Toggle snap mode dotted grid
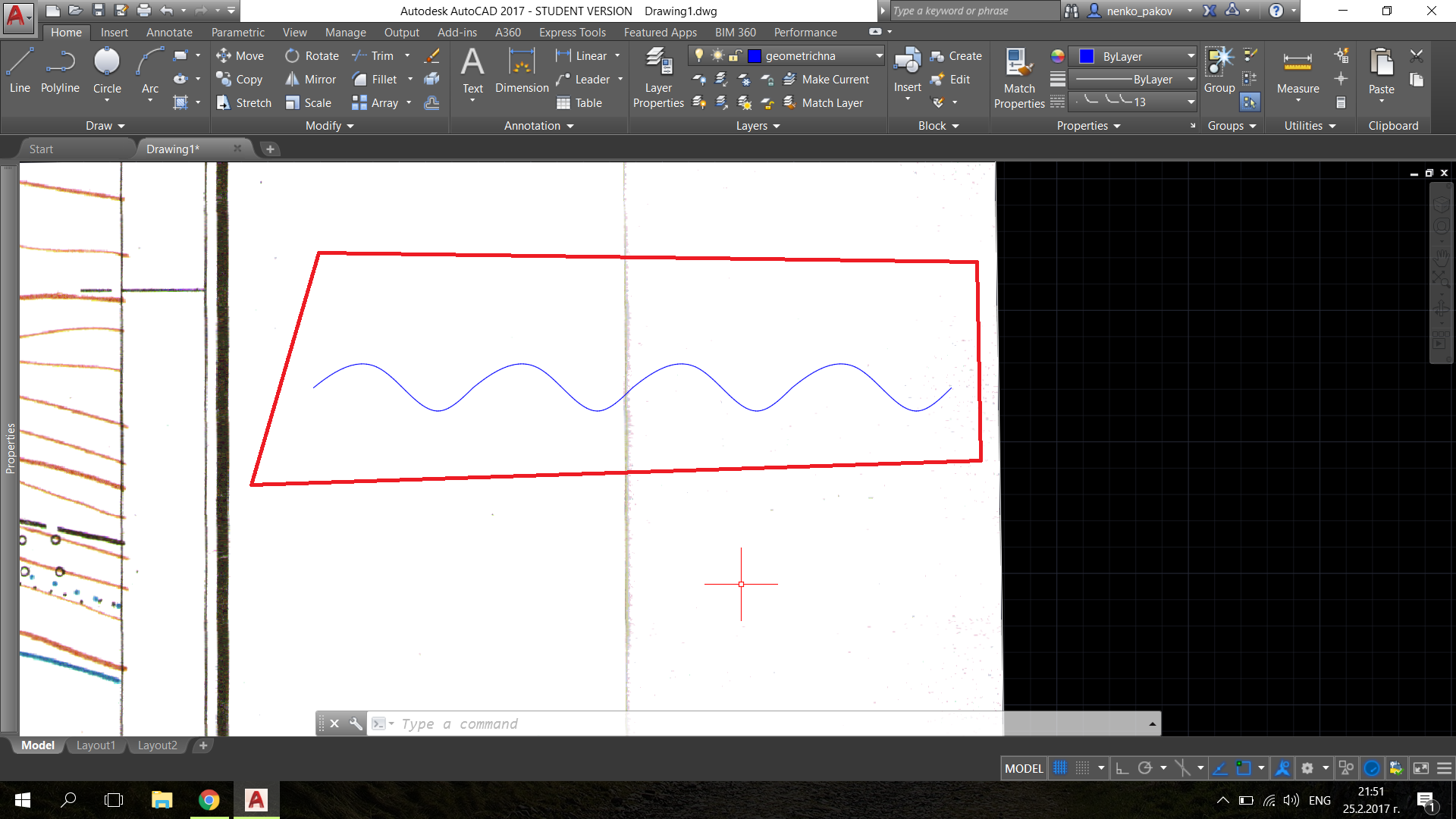The image size is (1456, 819). click(1083, 768)
